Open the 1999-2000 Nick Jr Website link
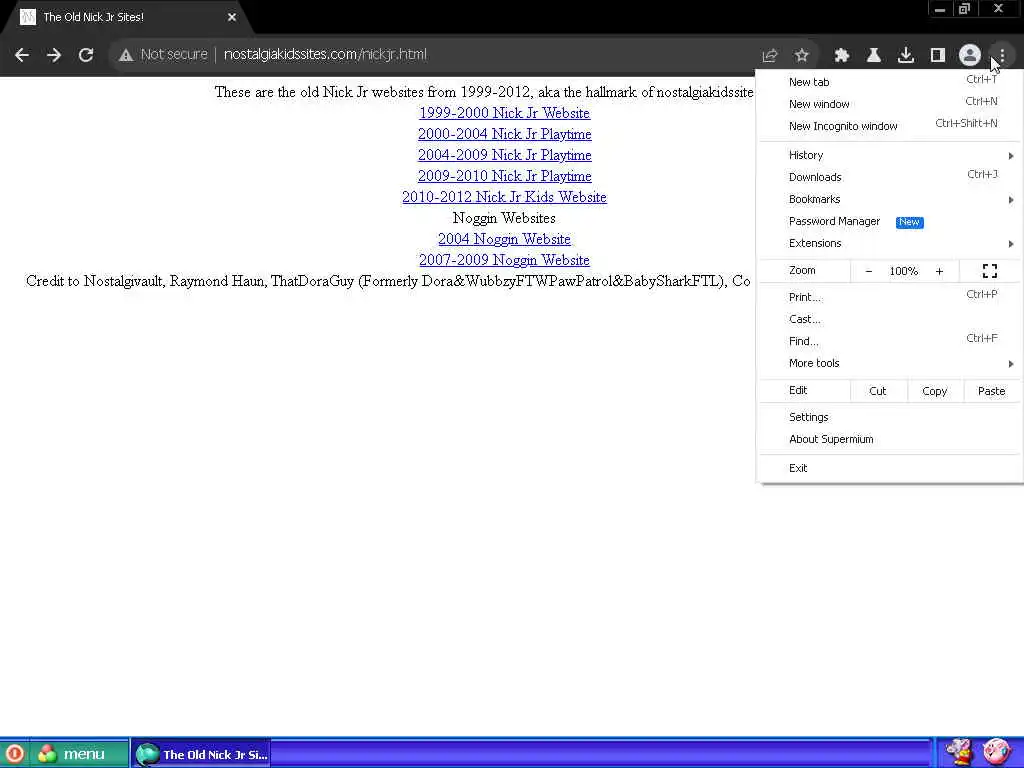This screenshot has height=768, width=1024. (x=504, y=113)
